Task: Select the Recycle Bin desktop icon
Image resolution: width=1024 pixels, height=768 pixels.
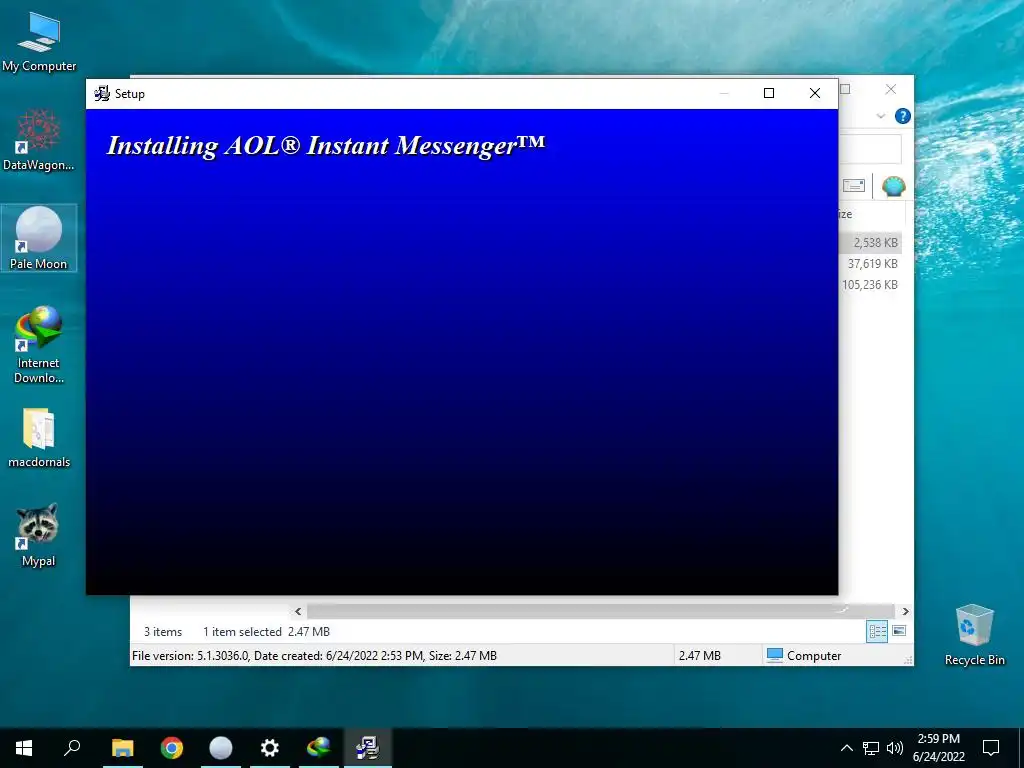Action: (x=974, y=635)
